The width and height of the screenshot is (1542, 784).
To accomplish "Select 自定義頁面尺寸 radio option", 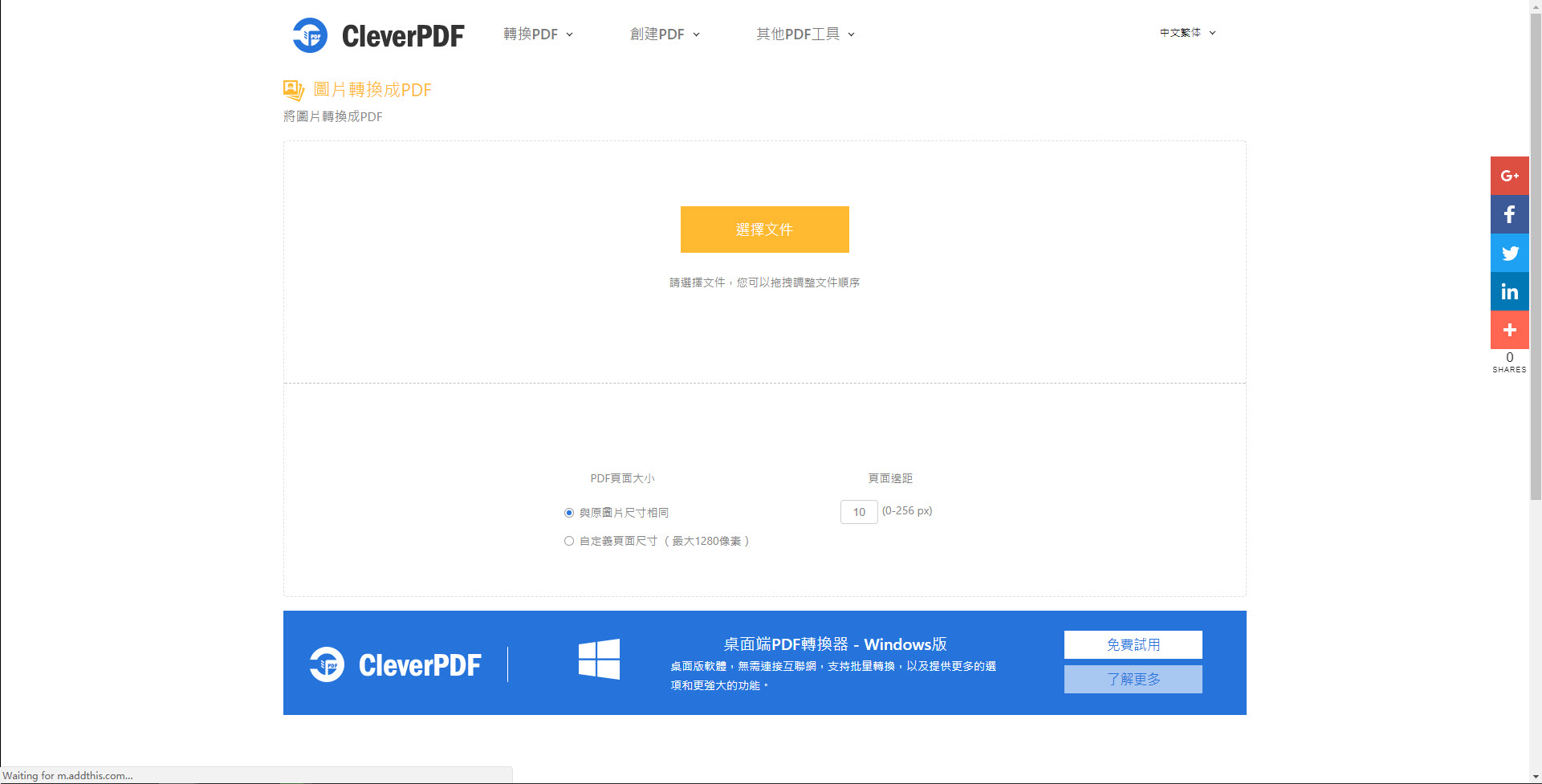I will 569,541.
